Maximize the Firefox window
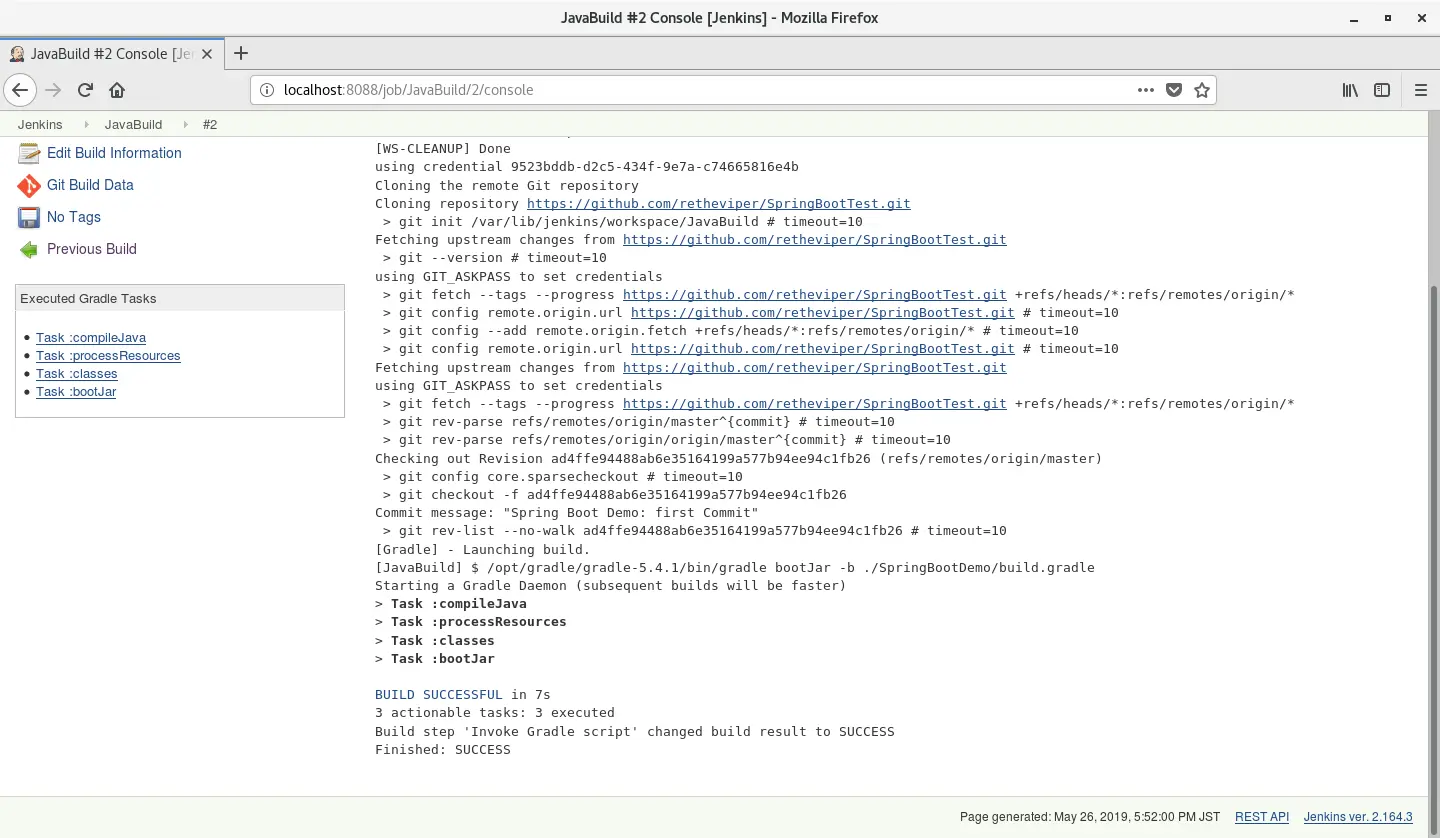This screenshot has height=838, width=1440. 1388,18
